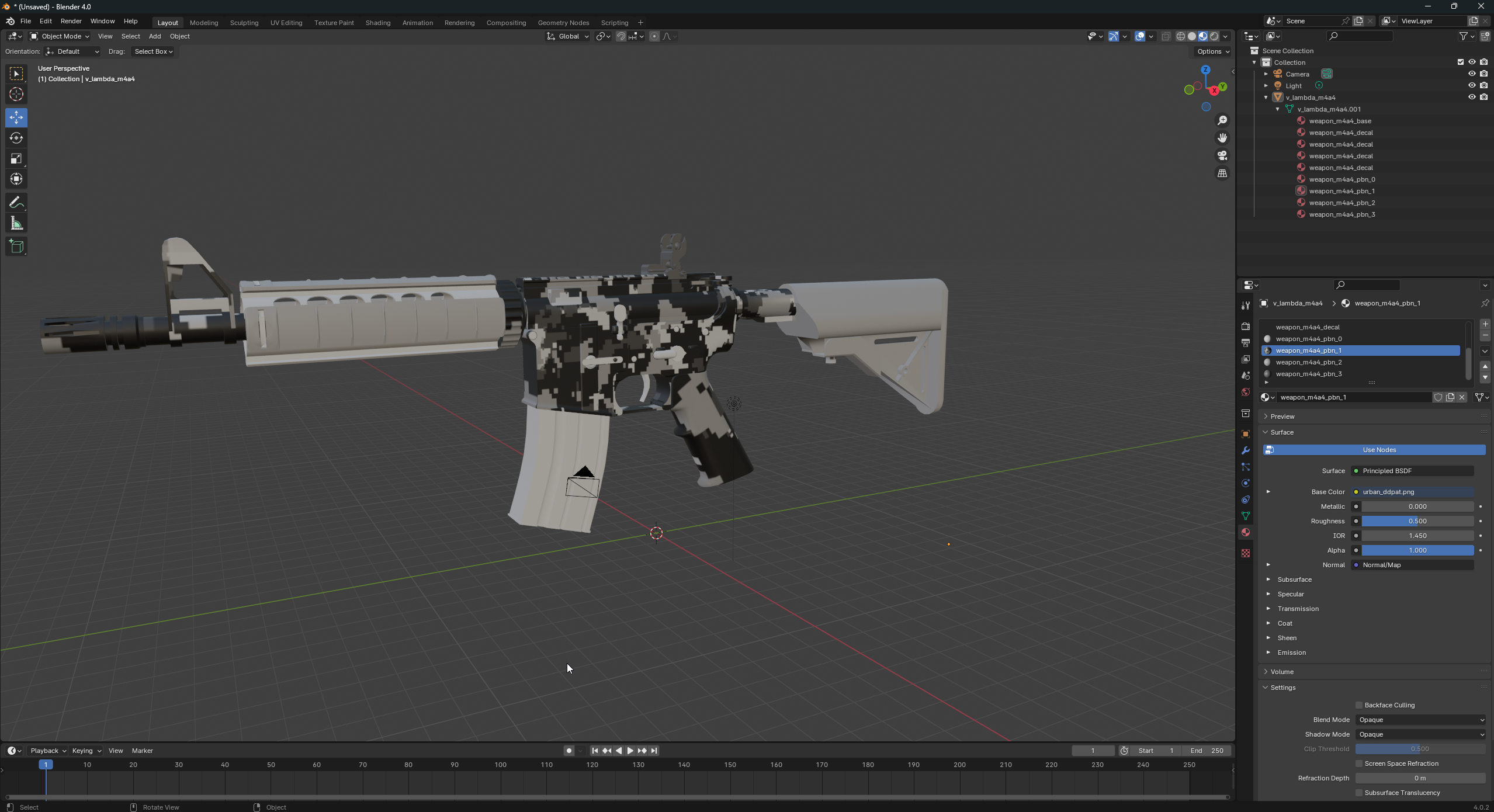Open the Blend Mode dropdown

[x=1420, y=720]
